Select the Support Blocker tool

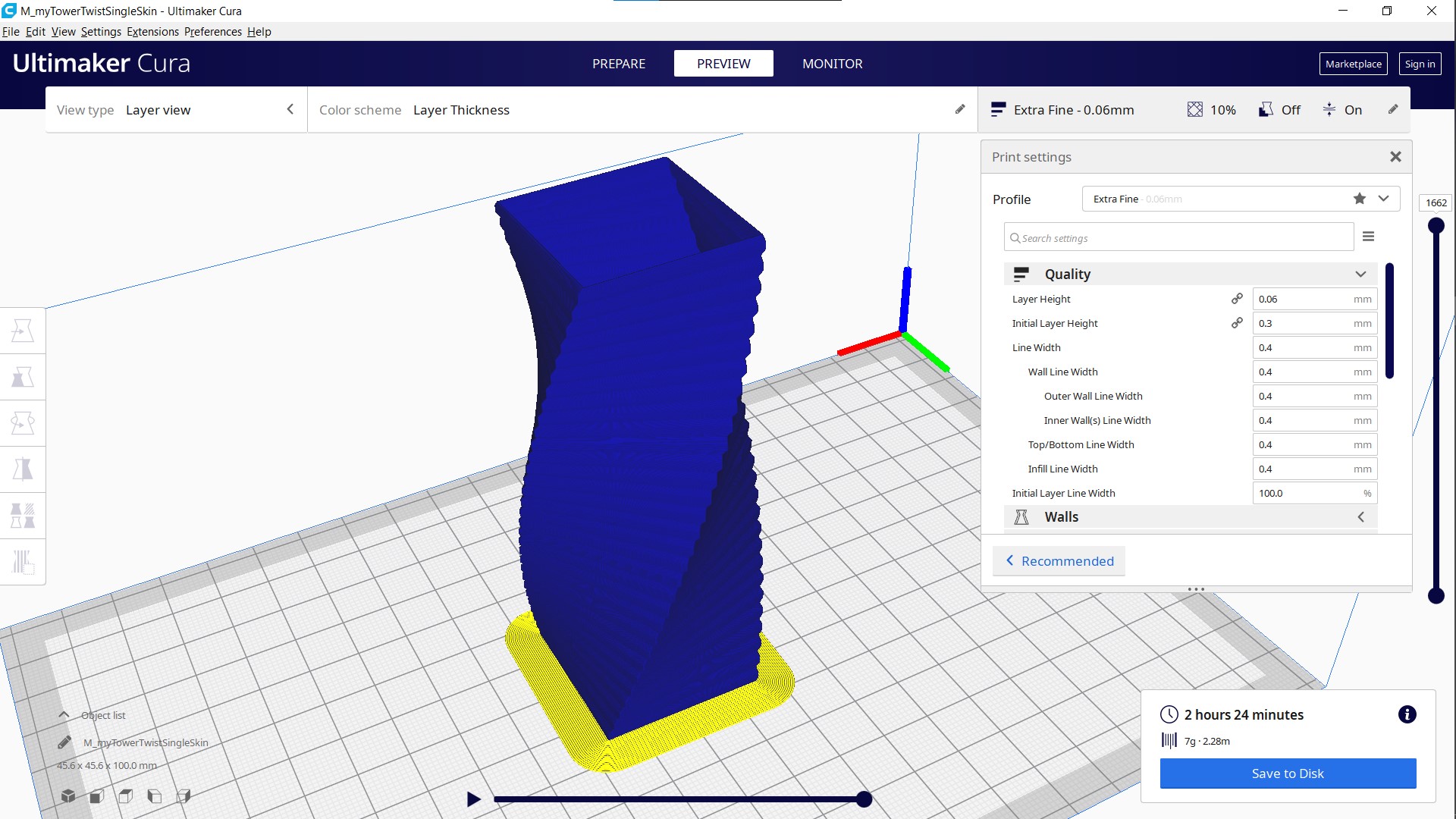[x=23, y=562]
